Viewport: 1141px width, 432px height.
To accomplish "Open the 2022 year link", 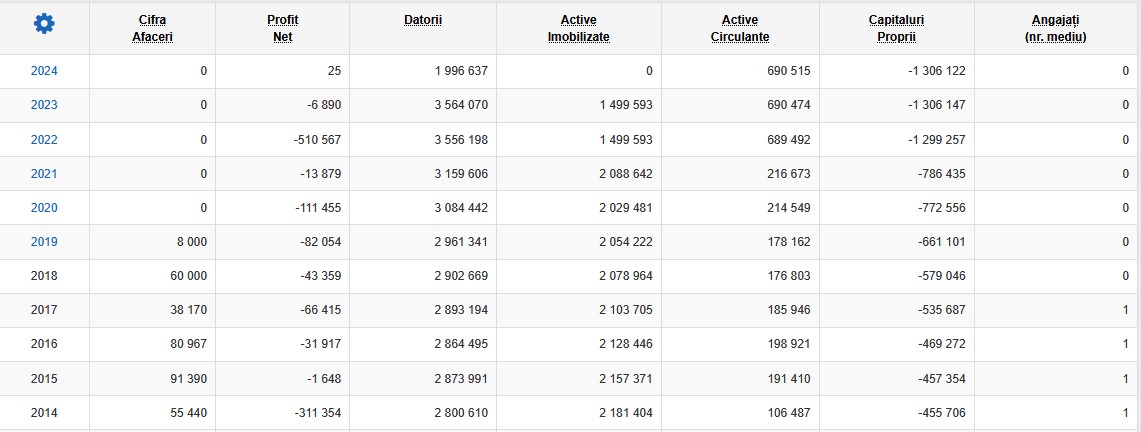I will pyautogui.click(x=44, y=140).
